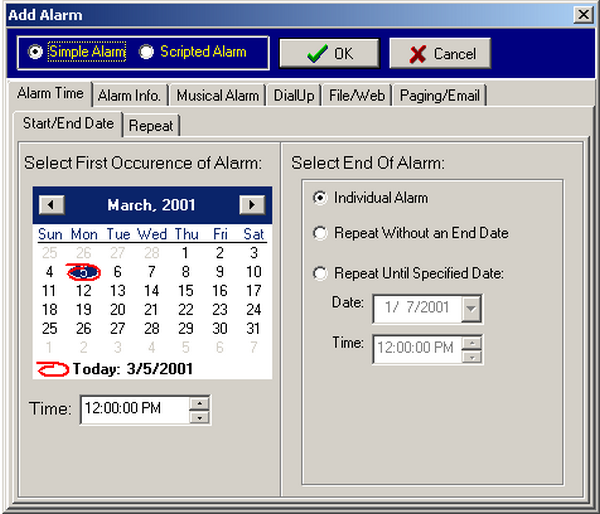Viewport: 600px width, 514px height.
Task: Open the File/Web tab
Action: click(x=357, y=95)
